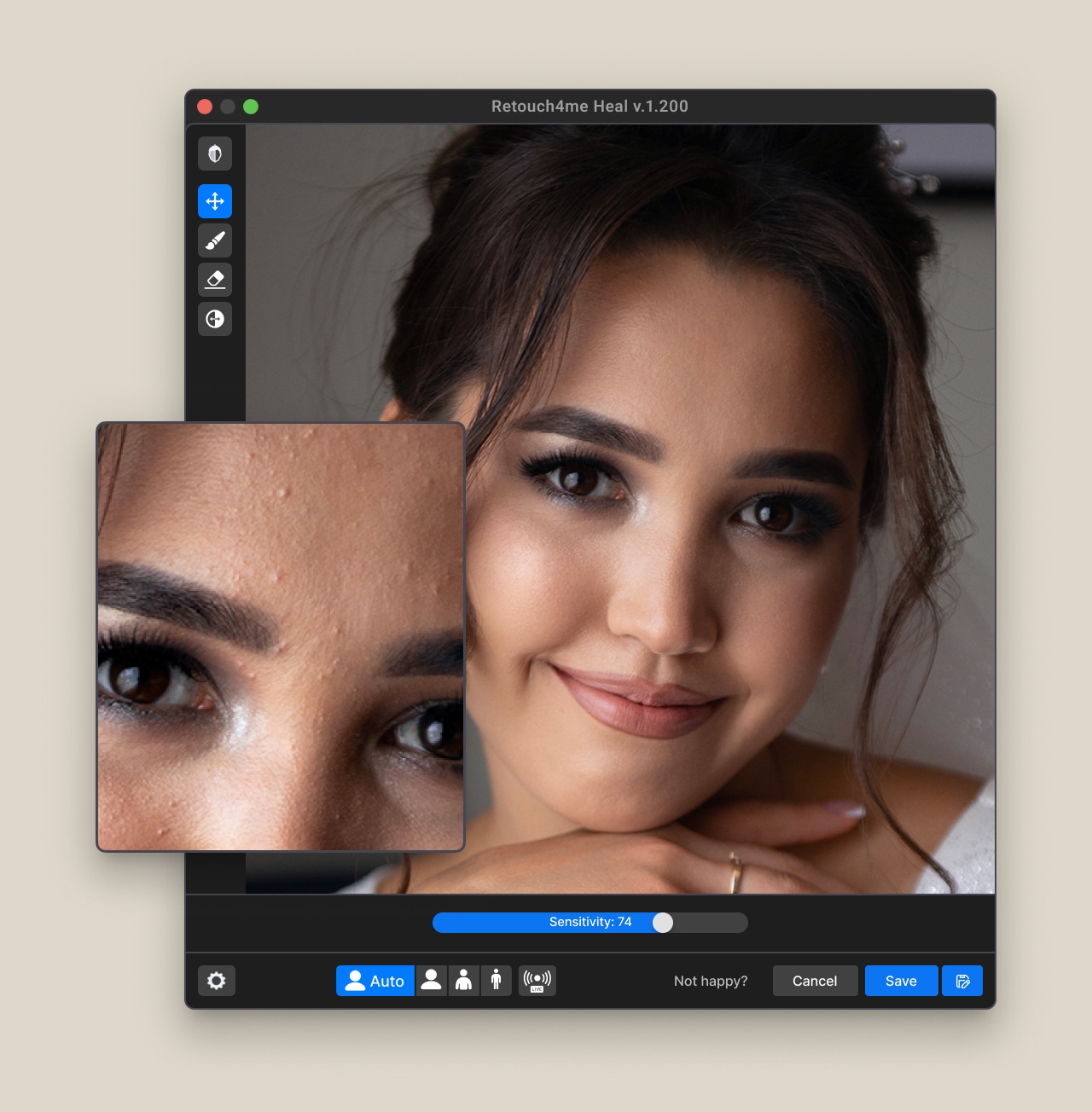The width and height of the screenshot is (1092, 1112).
Task: Click the Sensitivity slider handle
Action: click(x=663, y=922)
